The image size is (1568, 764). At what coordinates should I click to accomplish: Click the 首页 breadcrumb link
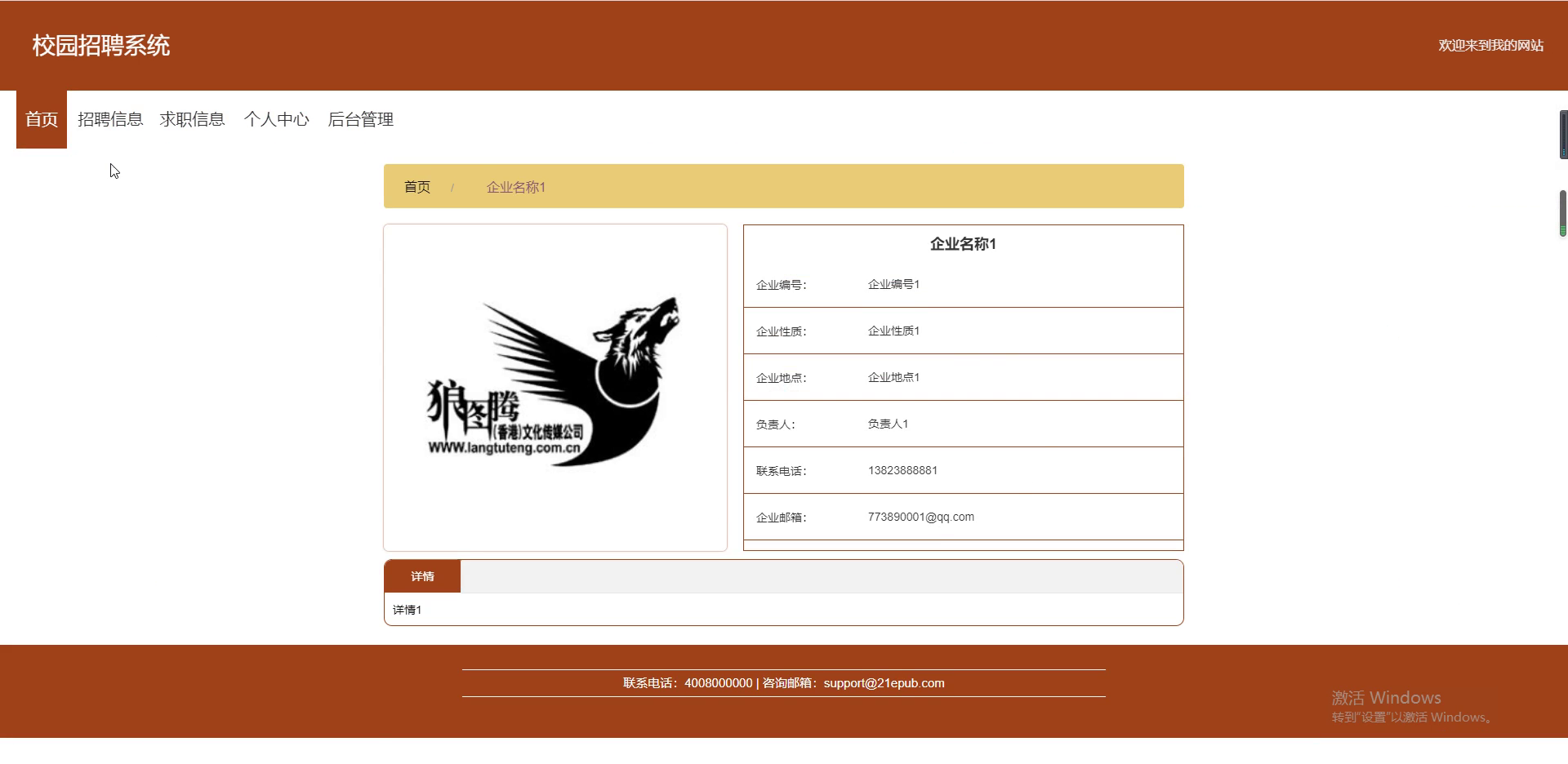click(417, 187)
